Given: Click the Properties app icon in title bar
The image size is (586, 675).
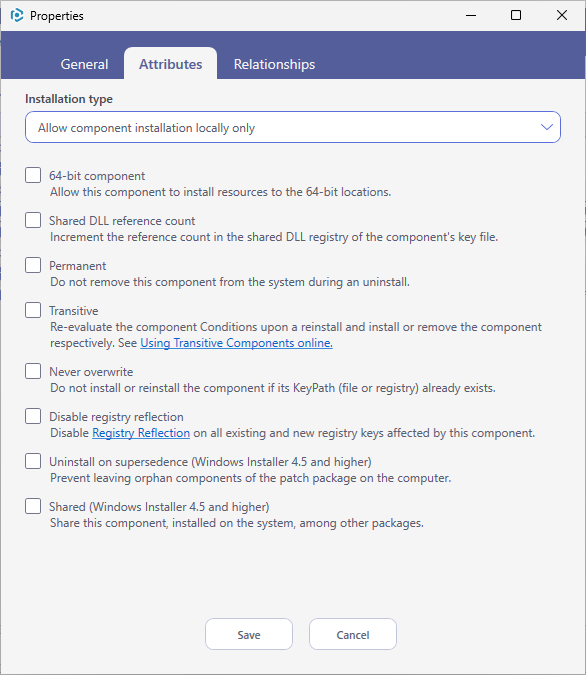Looking at the screenshot, I should (x=16, y=15).
